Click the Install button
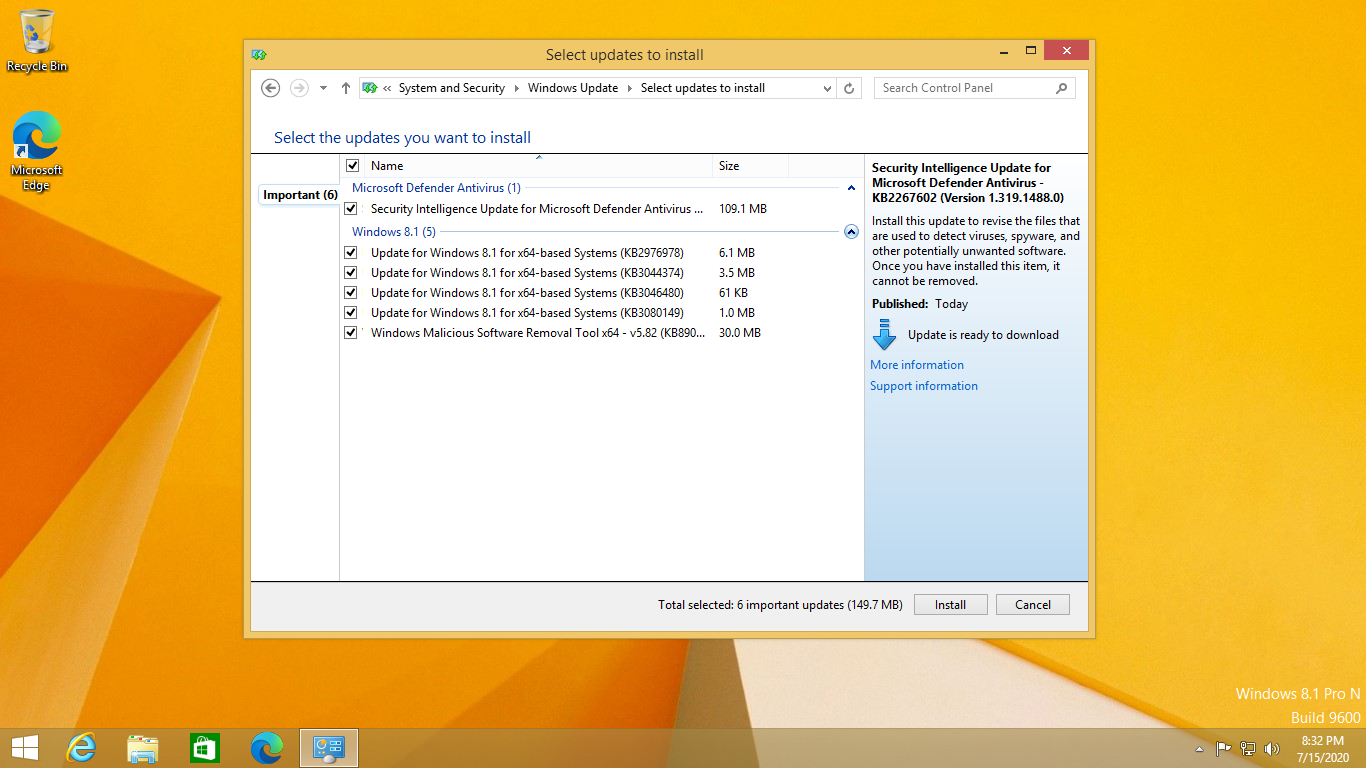The width and height of the screenshot is (1366, 768). tap(950, 605)
